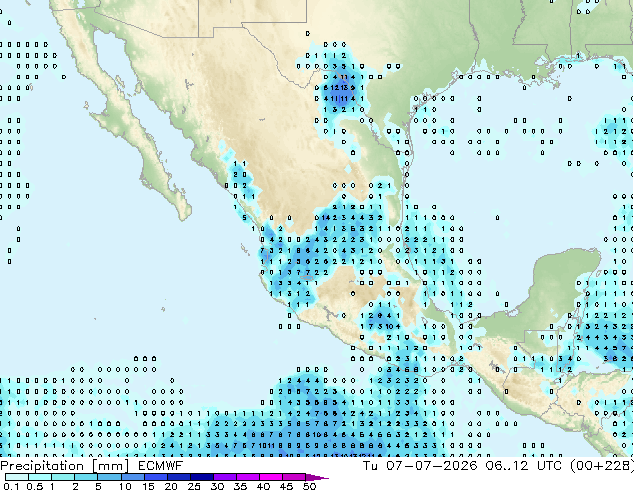Select the 30–35 mm purple legend swatch

pyautogui.click(x=225, y=477)
